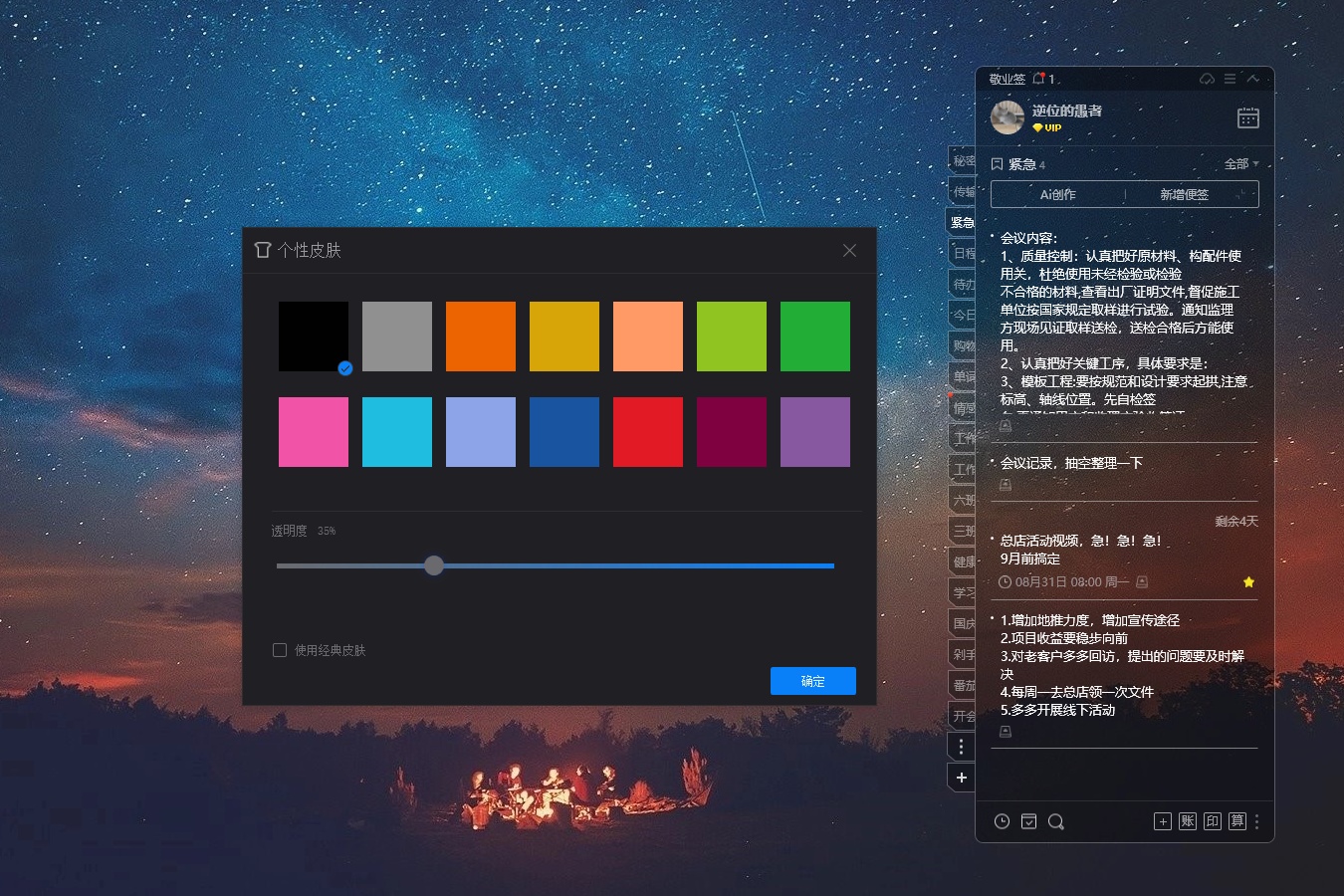Screen dimensions: 1344x896
Task: Enable the 使用经典皮肤 checkbox
Action: pyautogui.click(x=280, y=650)
